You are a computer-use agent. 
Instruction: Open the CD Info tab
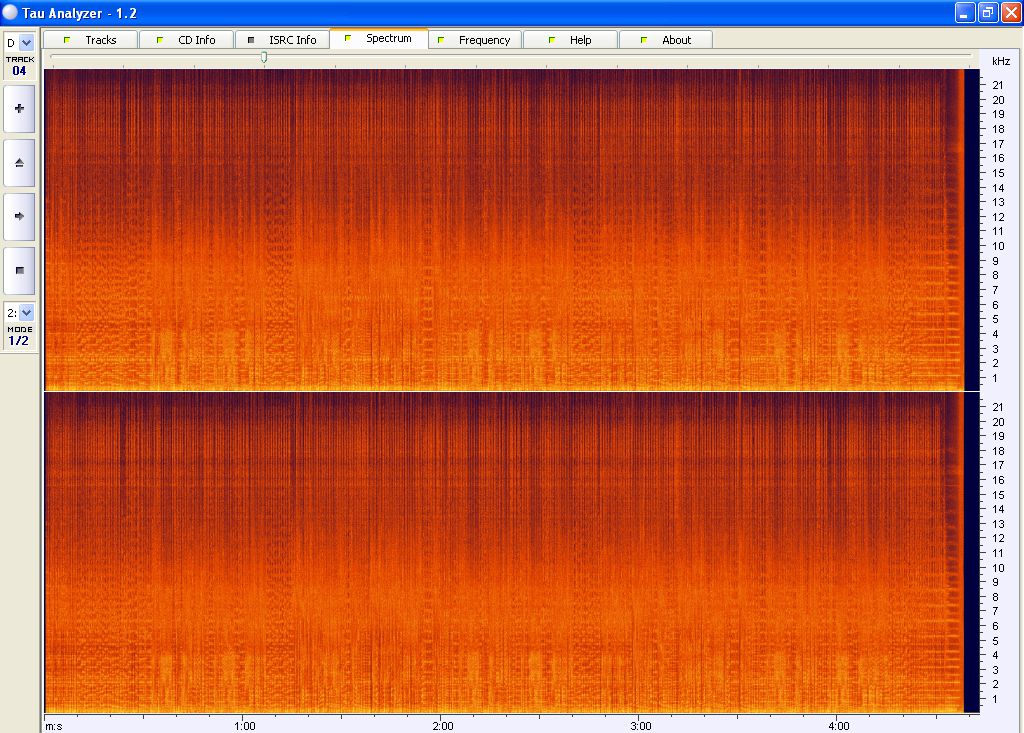point(186,40)
